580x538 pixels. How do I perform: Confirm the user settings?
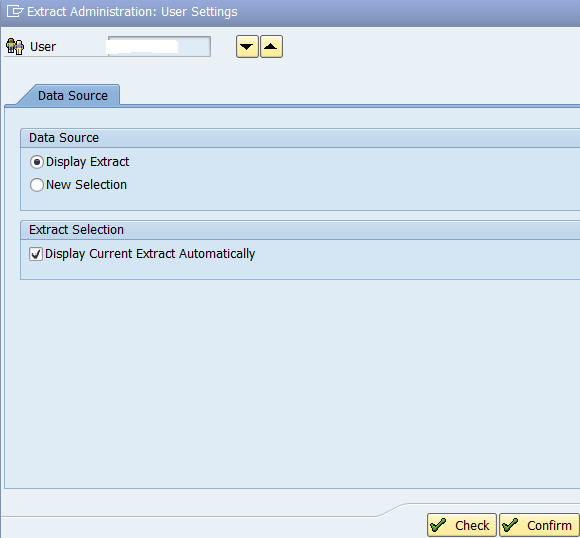point(539,525)
